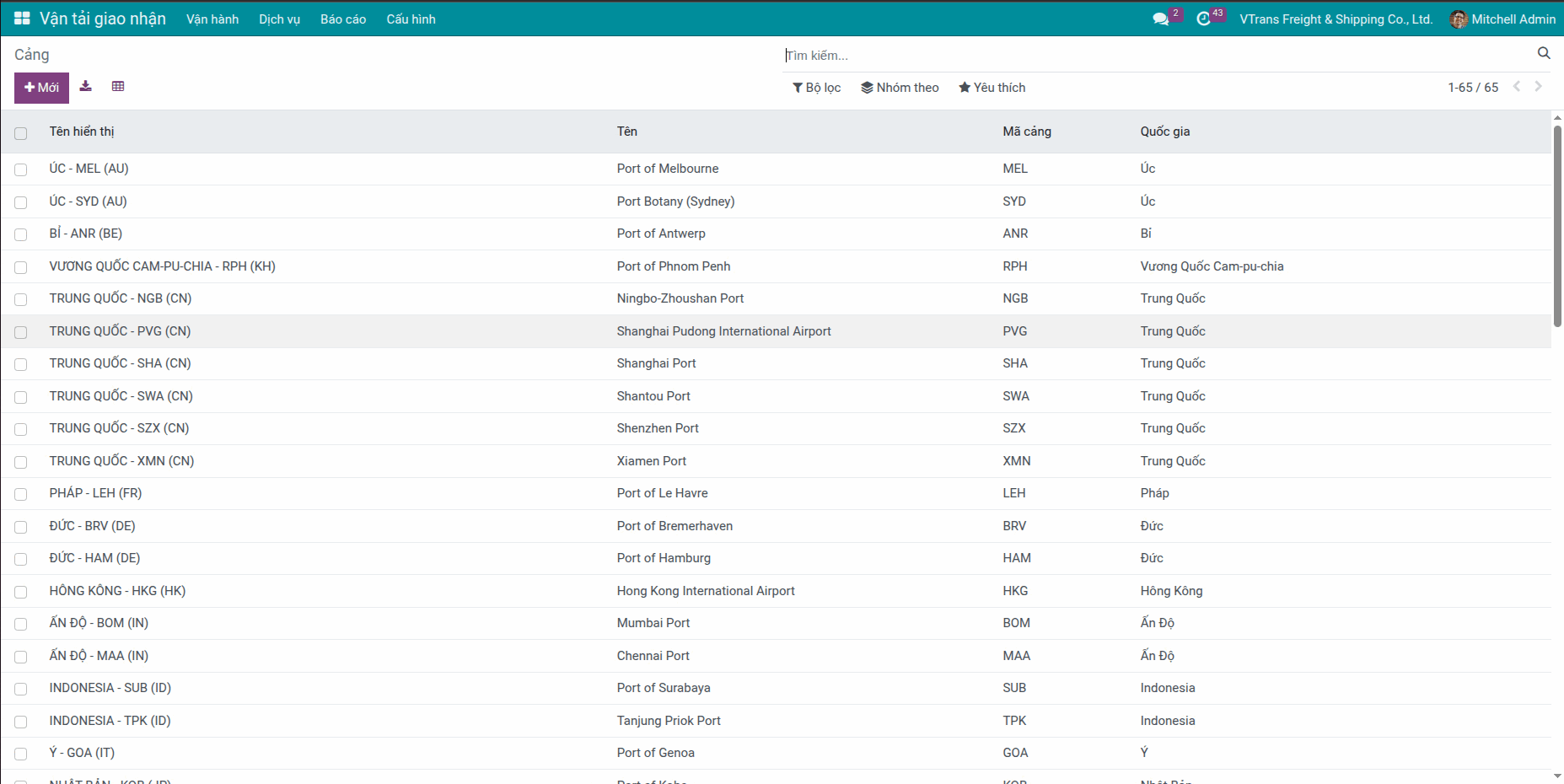Open the apps grid home menu icon
The width and height of the screenshot is (1564, 784).
[x=22, y=19]
